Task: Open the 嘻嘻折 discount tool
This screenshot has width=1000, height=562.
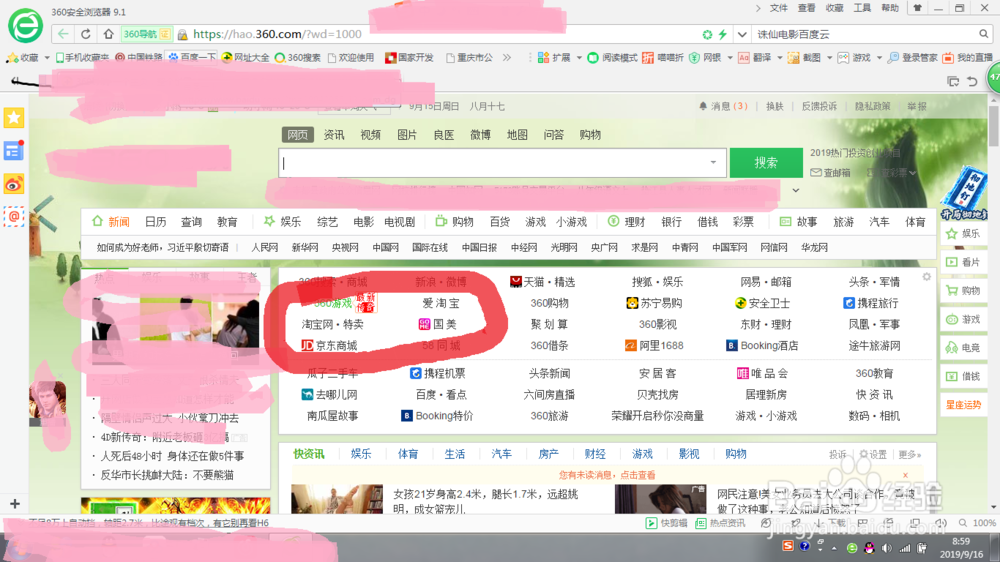Action: (x=663, y=57)
